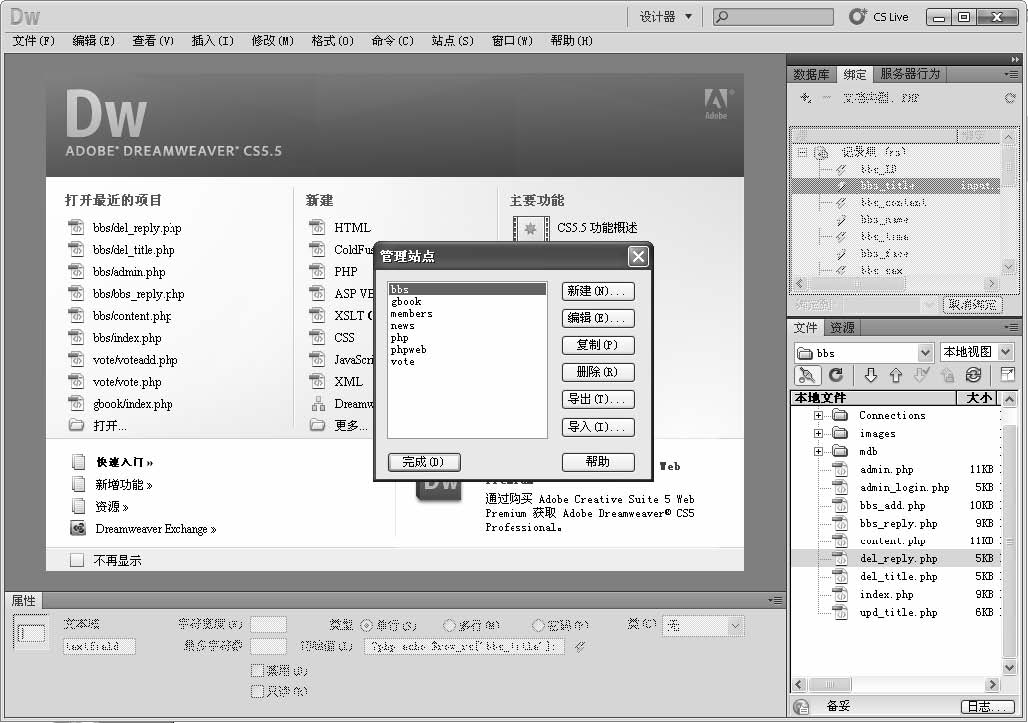
Task: Expand the images folder
Action: tap(818, 433)
